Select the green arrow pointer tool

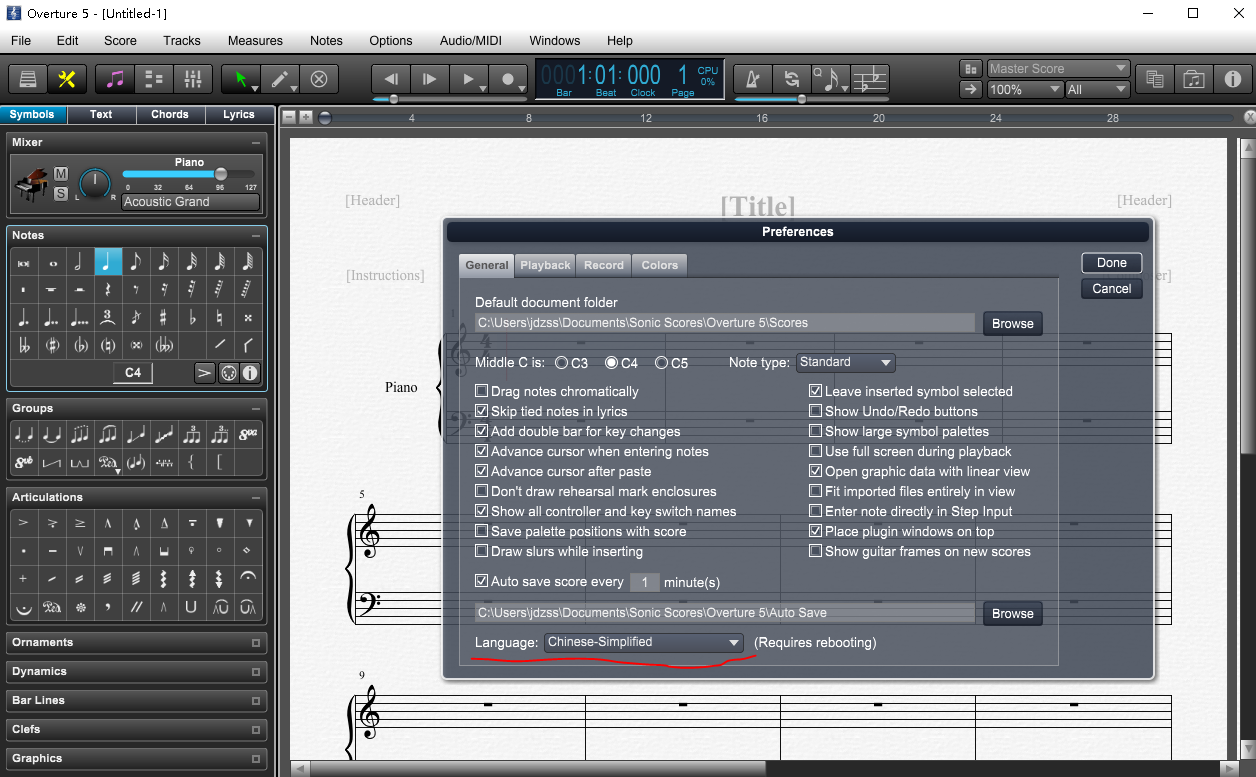[x=242, y=79]
